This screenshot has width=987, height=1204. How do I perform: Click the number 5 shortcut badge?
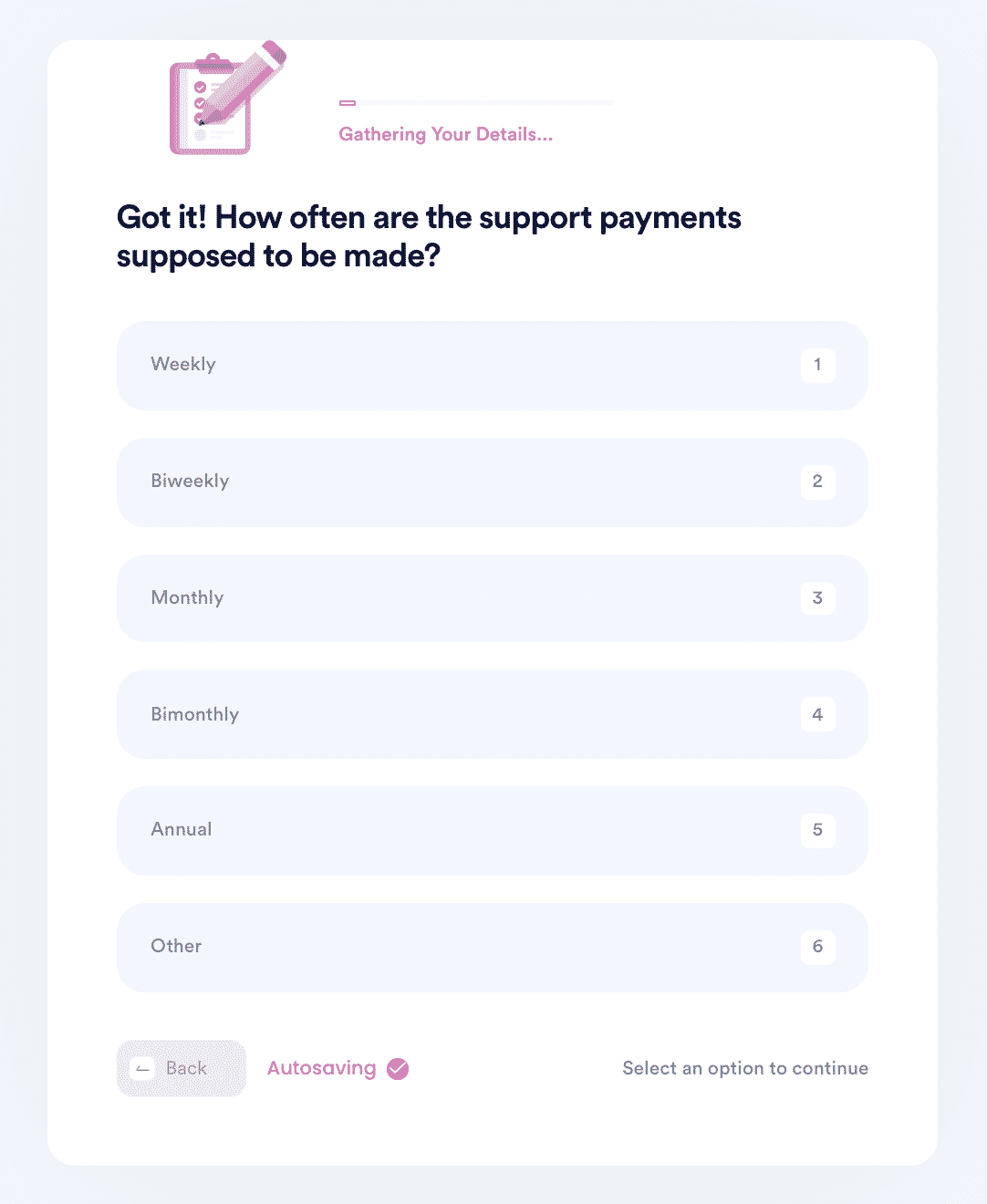point(818,830)
